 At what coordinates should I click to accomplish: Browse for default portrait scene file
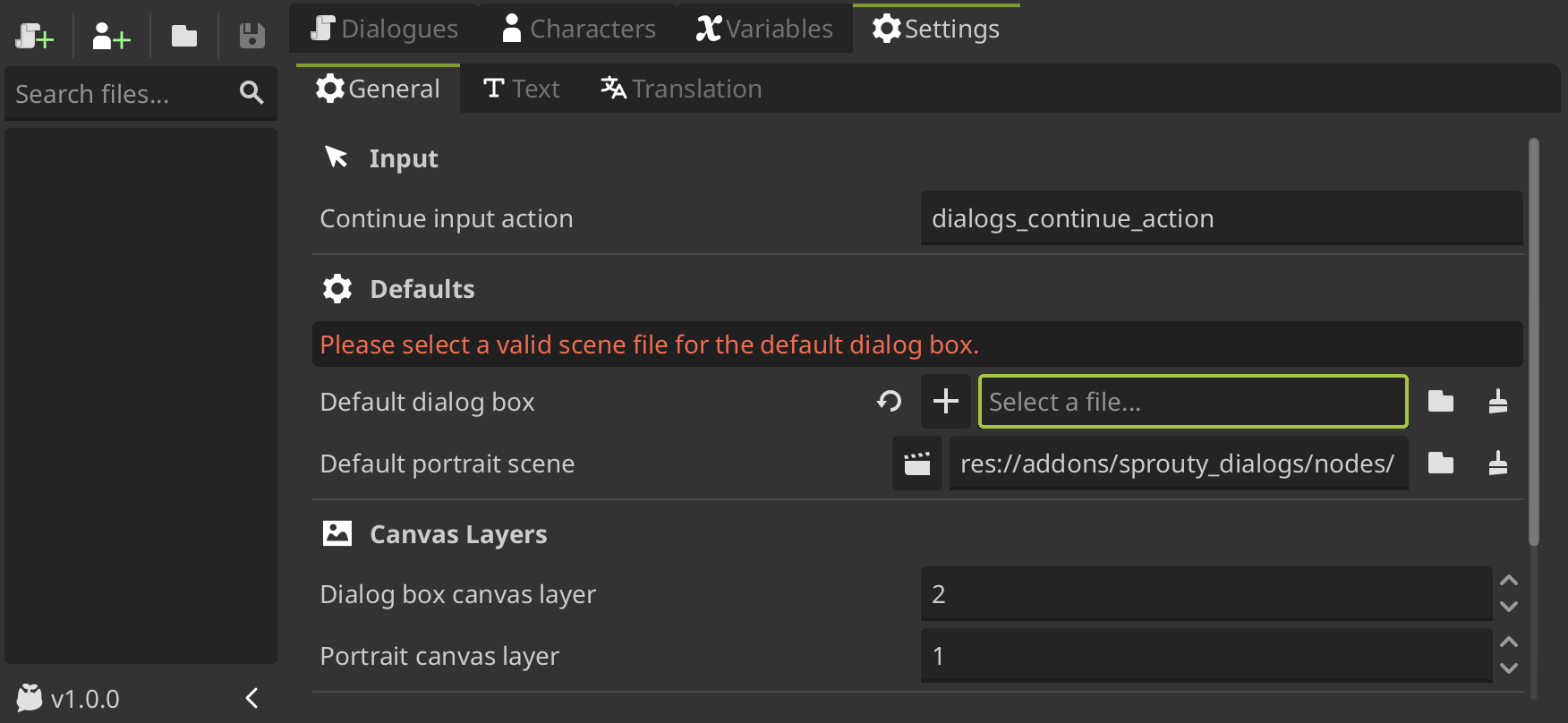(1441, 464)
